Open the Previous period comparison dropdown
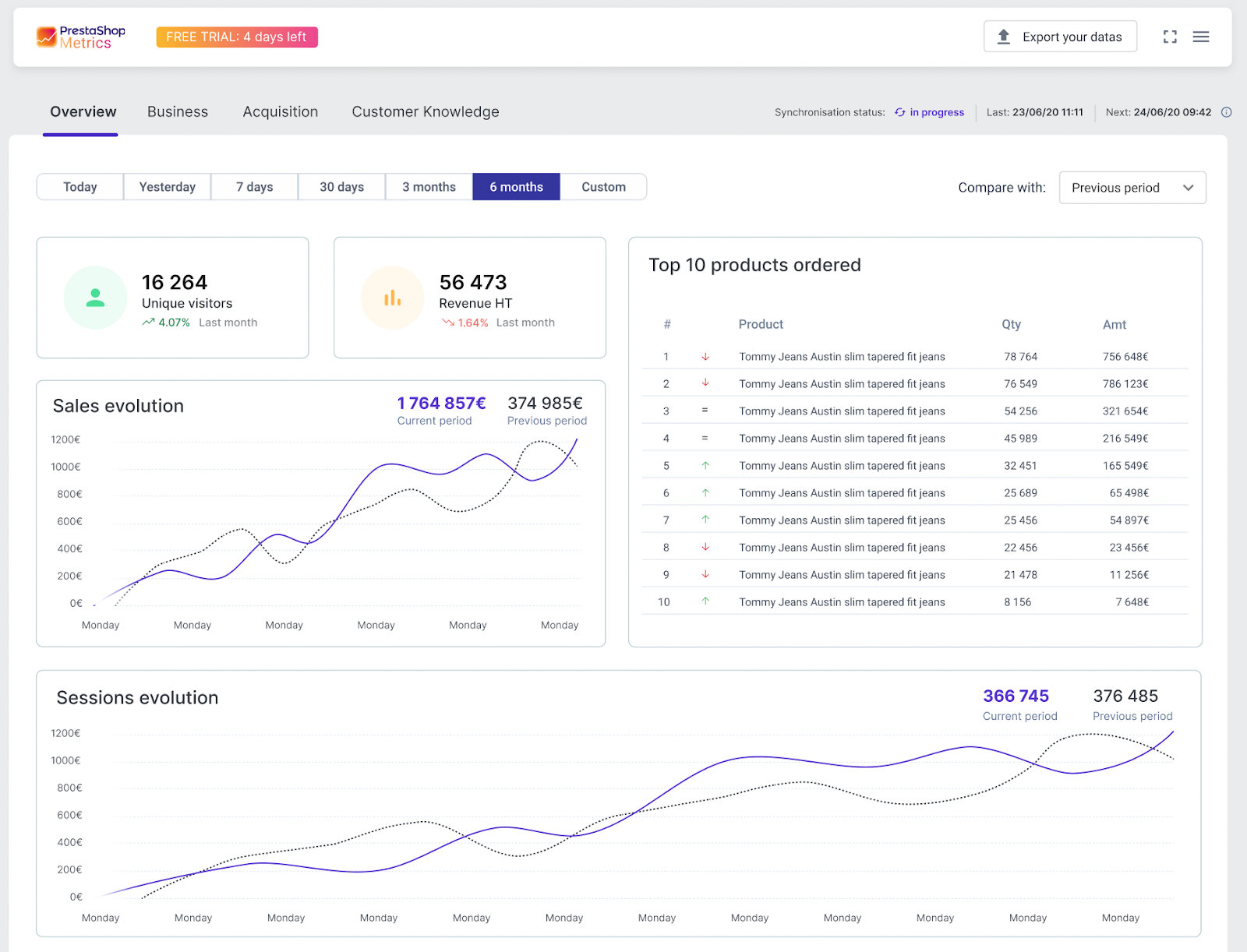 pyautogui.click(x=1132, y=188)
